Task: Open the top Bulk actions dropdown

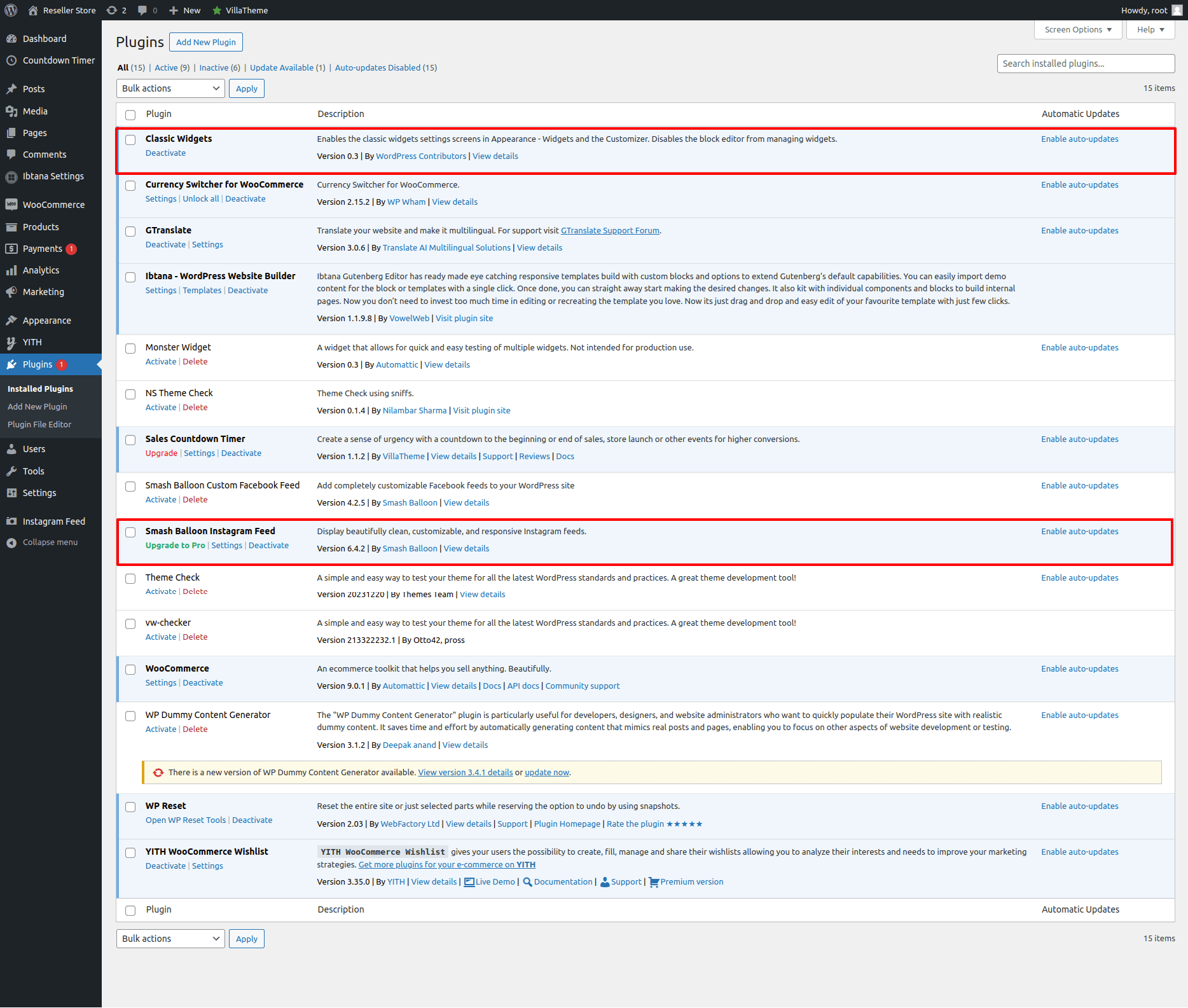Action: pos(170,88)
